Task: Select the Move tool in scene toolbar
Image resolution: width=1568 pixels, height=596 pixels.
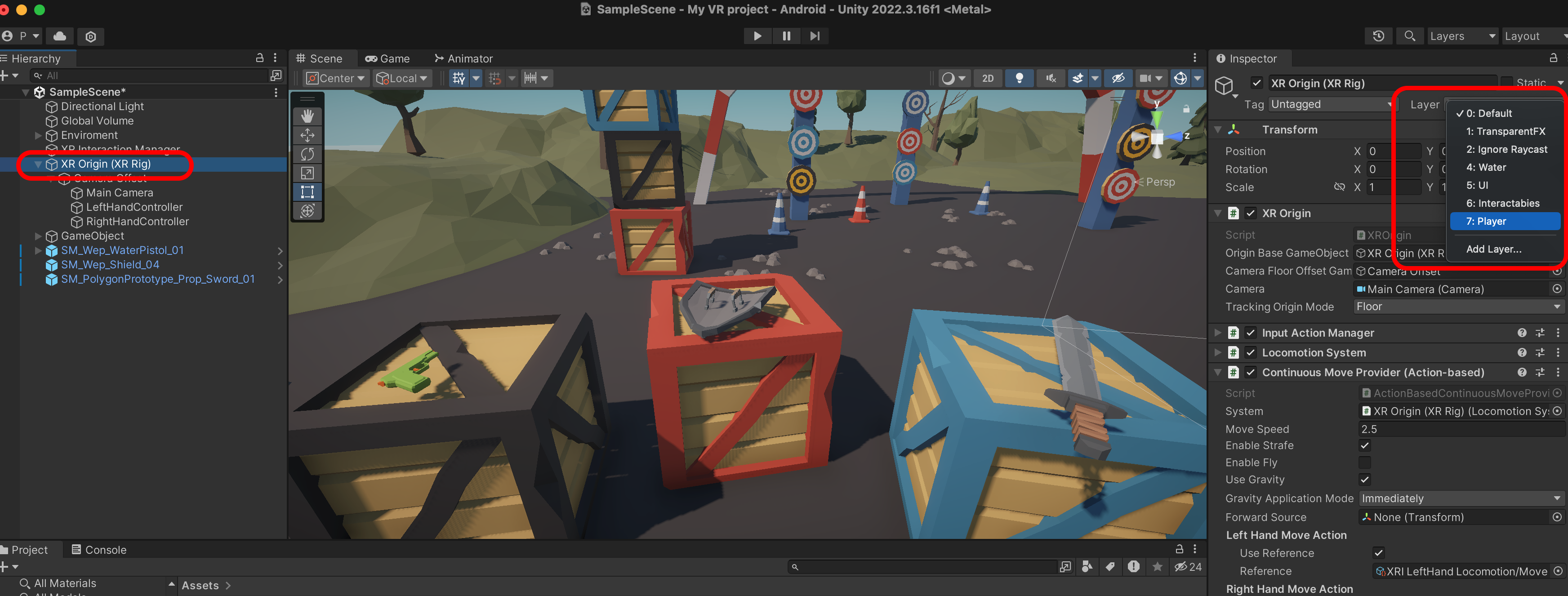Action: [x=307, y=135]
